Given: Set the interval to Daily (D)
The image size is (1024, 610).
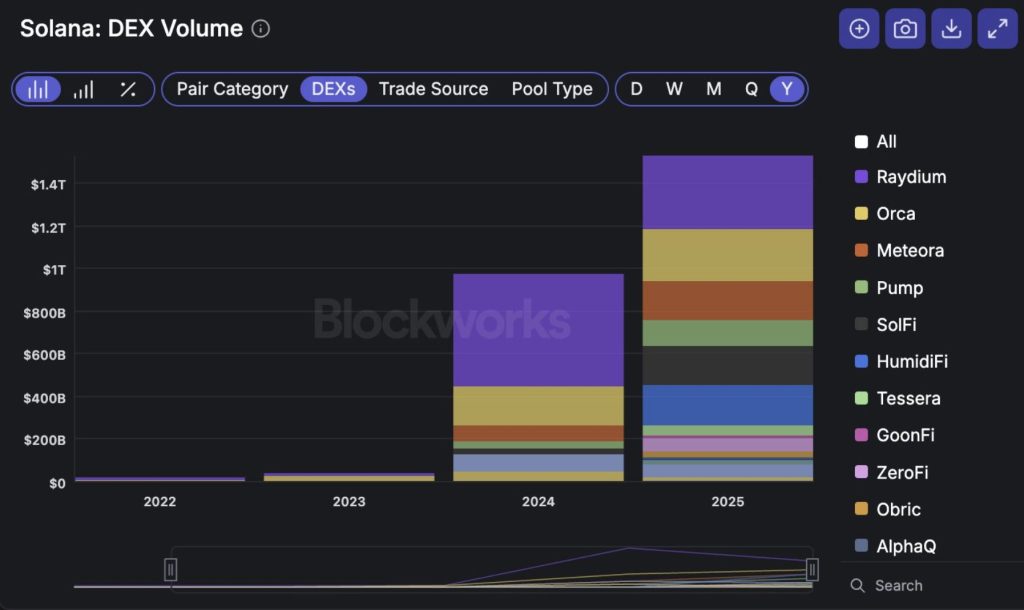Looking at the screenshot, I should (x=636, y=89).
